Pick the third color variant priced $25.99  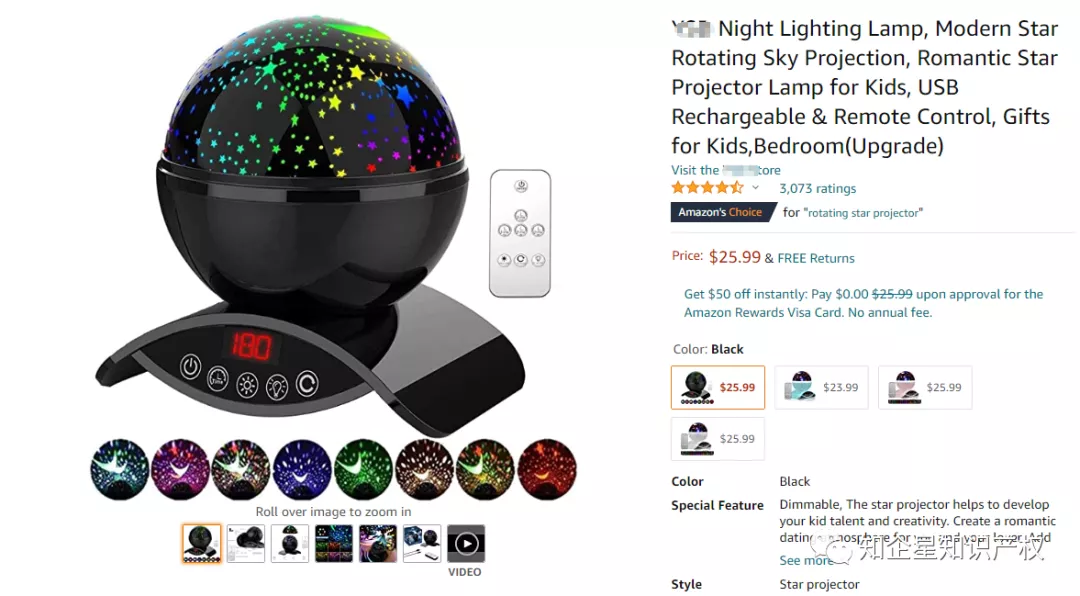click(925, 387)
